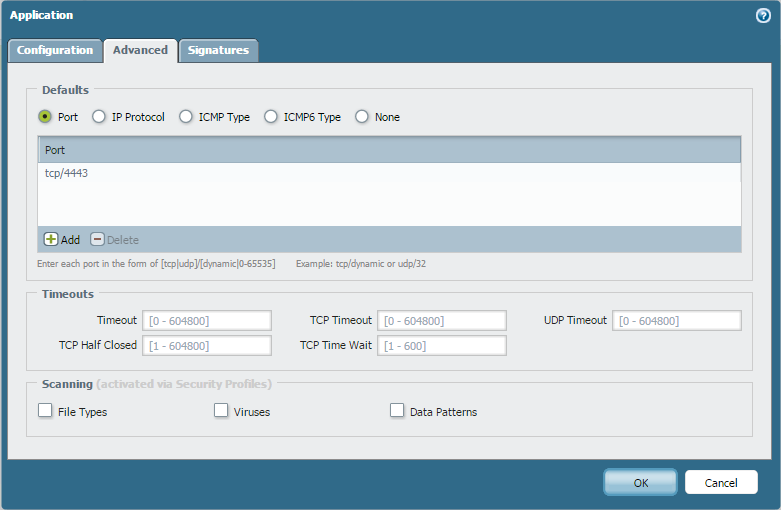
Task: Focus the TCP Timeout field
Action: (x=442, y=321)
